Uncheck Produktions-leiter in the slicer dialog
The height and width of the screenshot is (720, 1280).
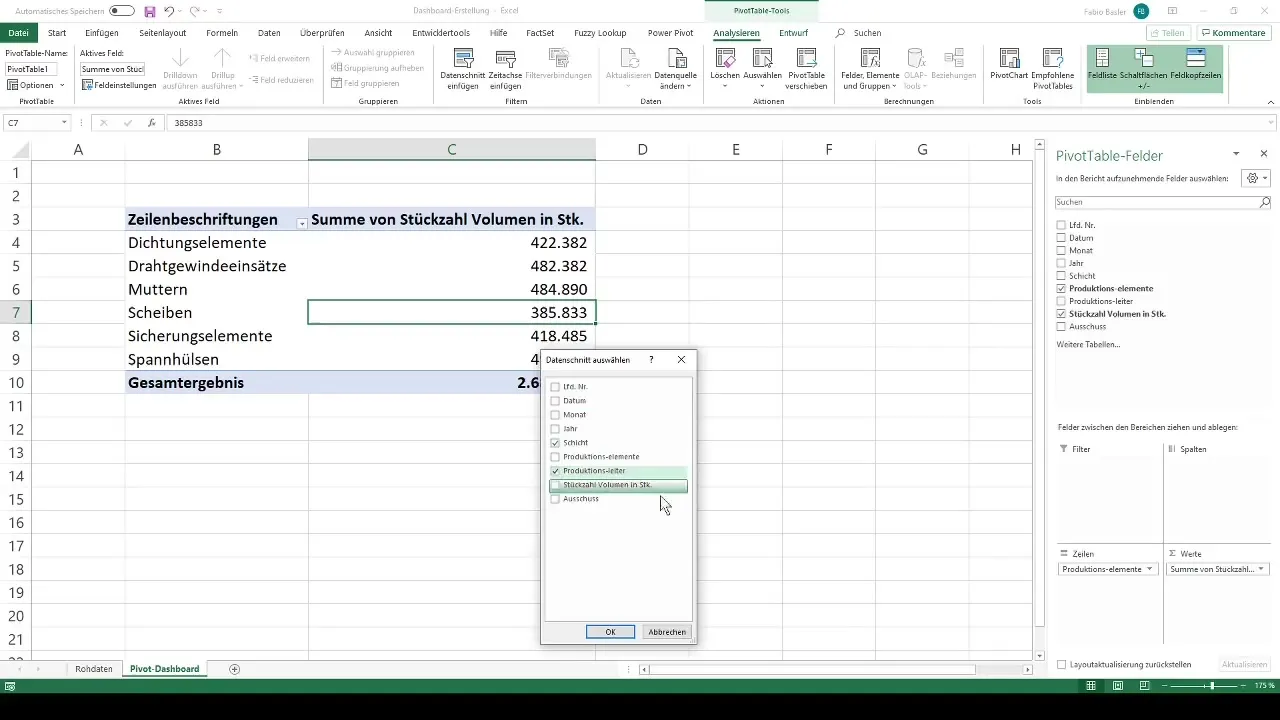click(x=555, y=470)
